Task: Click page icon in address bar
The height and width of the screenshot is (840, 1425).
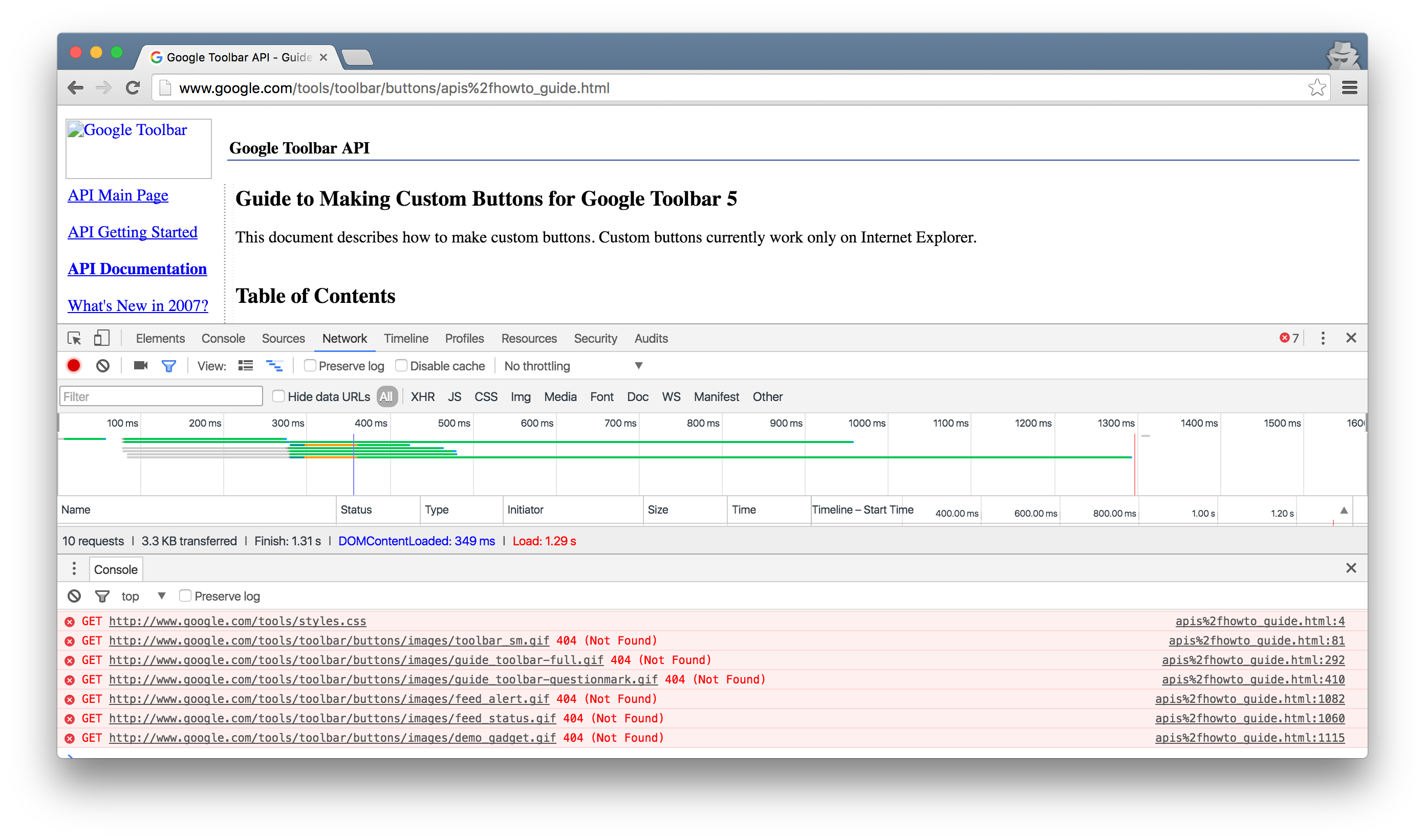Action: [165, 88]
